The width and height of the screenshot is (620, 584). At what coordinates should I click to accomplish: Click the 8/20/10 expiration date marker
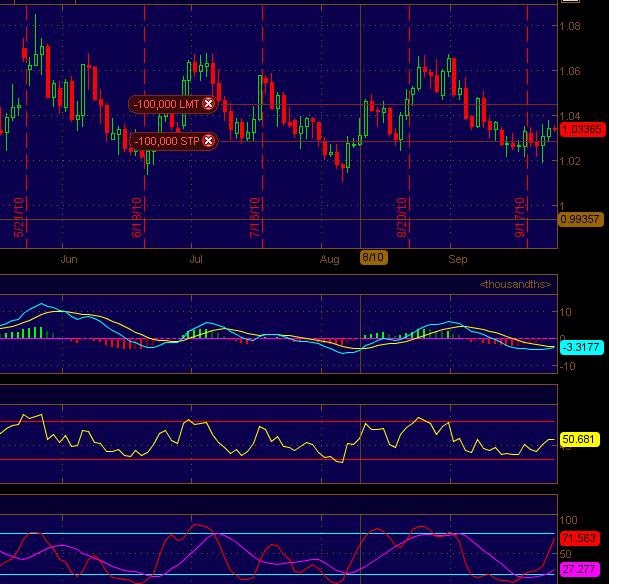[x=402, y=217]
